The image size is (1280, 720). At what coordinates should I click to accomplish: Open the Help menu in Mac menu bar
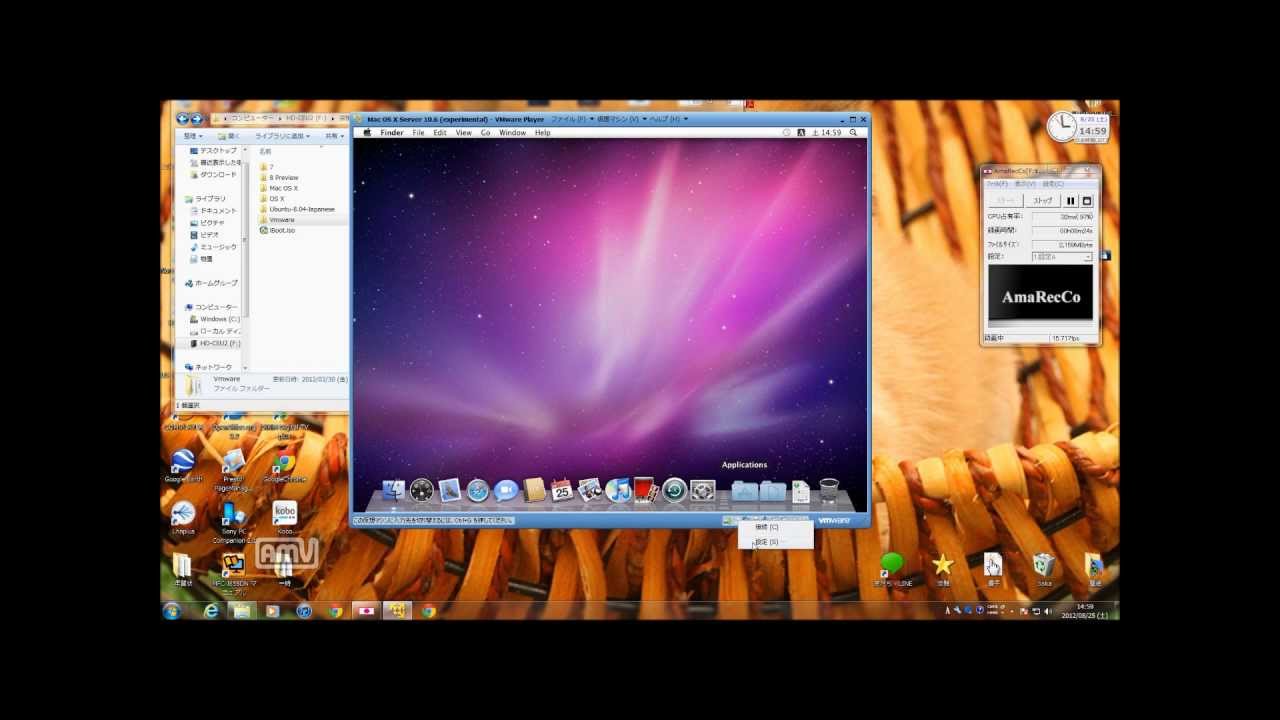point(542,133)
